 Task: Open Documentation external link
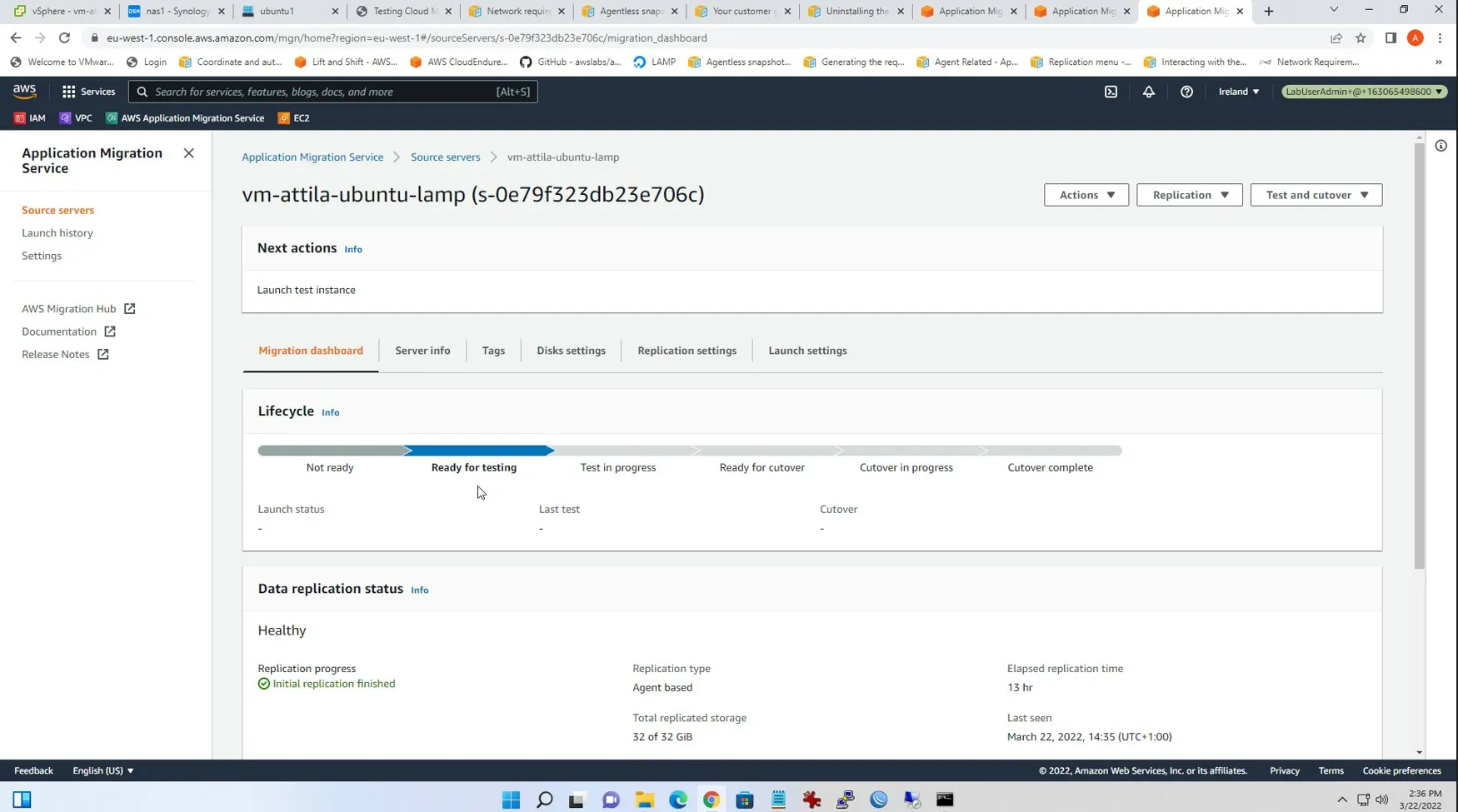(68, 331)
